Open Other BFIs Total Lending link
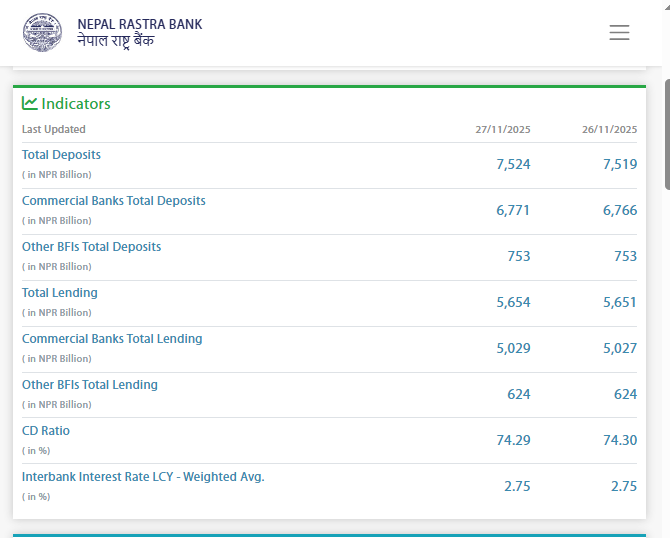The width and height of the screenshot is (670, 538). pyautogui.click(x=90, y=385)
